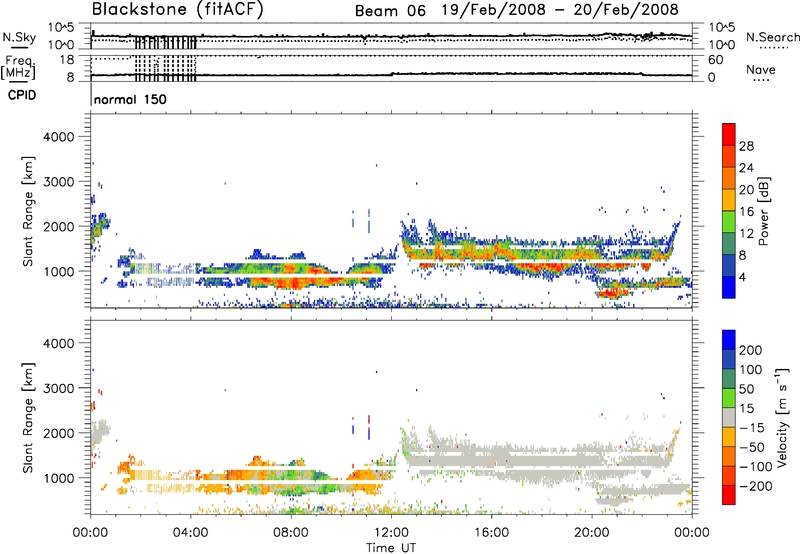Screen dimensions: 800x554
Task: Click the strong power echo near 08:00 at 700 km
Action: pos(292,282)
